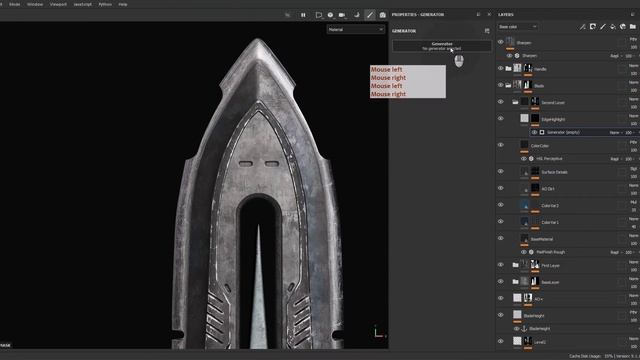Click the viewport display settings icon left of the disc icon
This screenshot has height=360, width=640.
click(x=319, y=15)
